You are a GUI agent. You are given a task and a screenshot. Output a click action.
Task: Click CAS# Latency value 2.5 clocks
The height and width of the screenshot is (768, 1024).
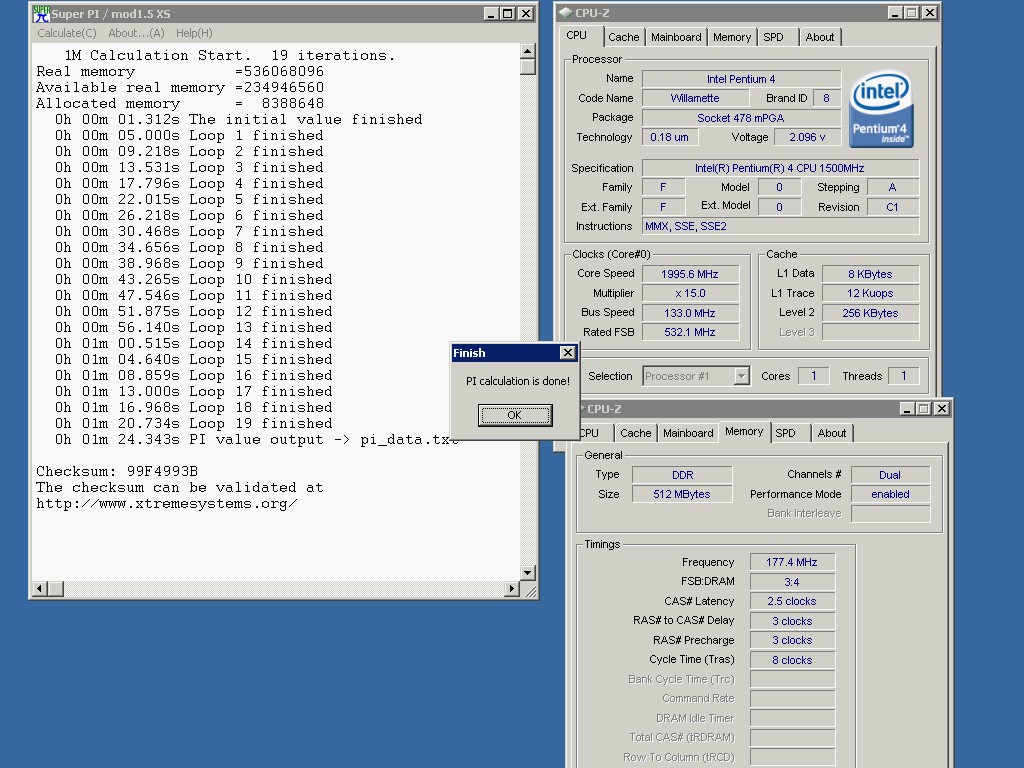[x=792, y=601]
